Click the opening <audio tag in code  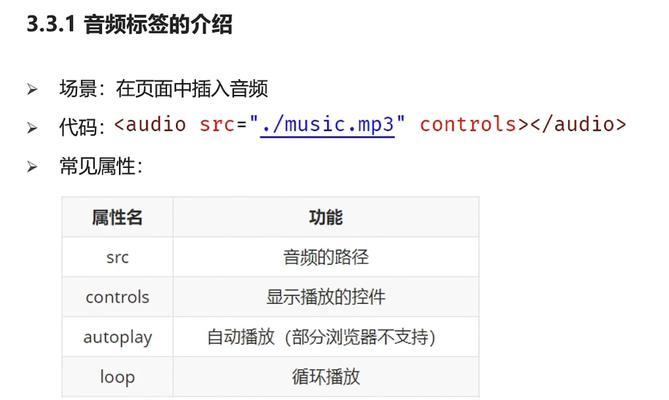pos(150,125)
